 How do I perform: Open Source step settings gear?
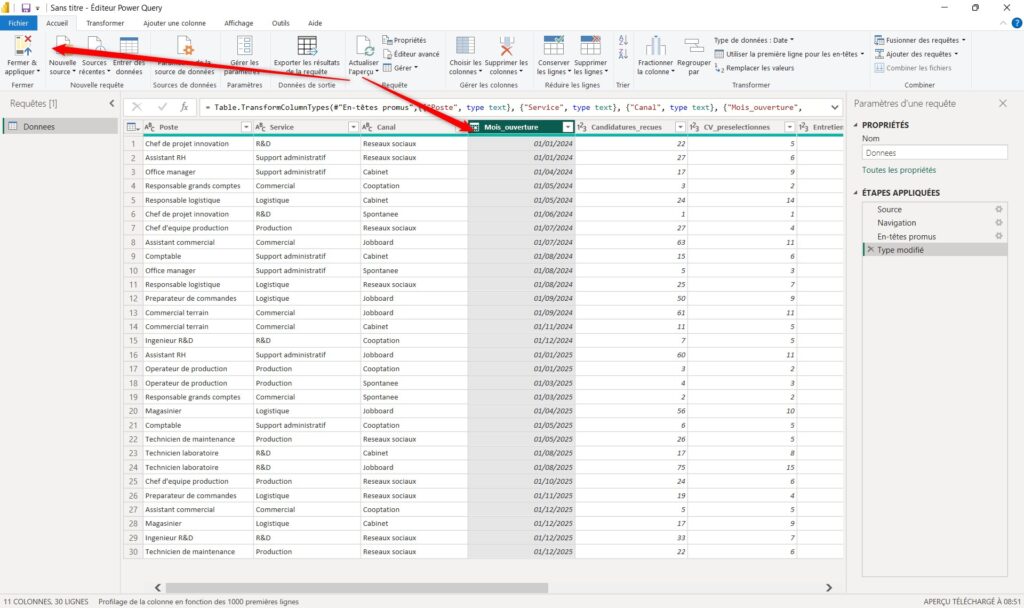[x=999, y=209]
